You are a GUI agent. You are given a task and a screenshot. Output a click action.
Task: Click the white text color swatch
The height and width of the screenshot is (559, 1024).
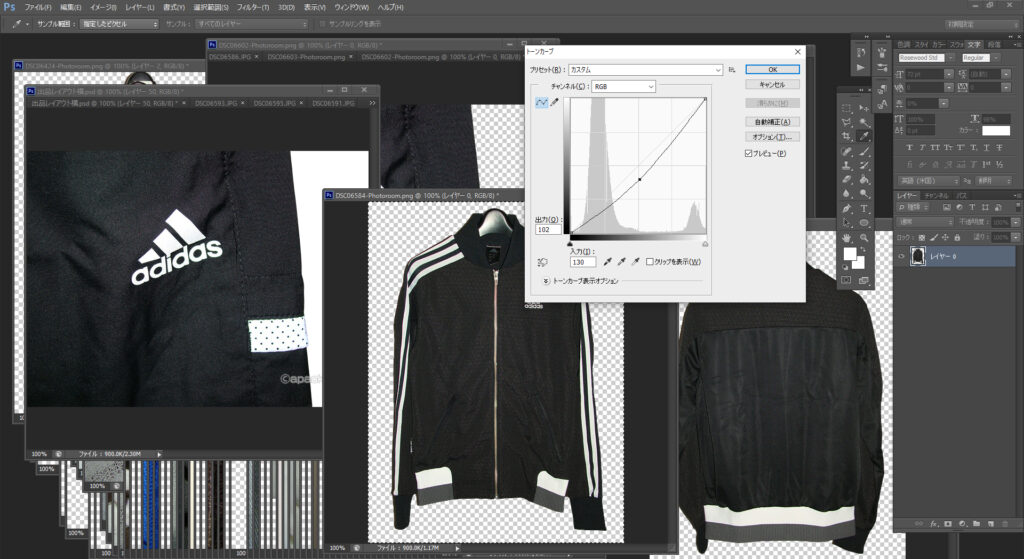pos(996,131)
